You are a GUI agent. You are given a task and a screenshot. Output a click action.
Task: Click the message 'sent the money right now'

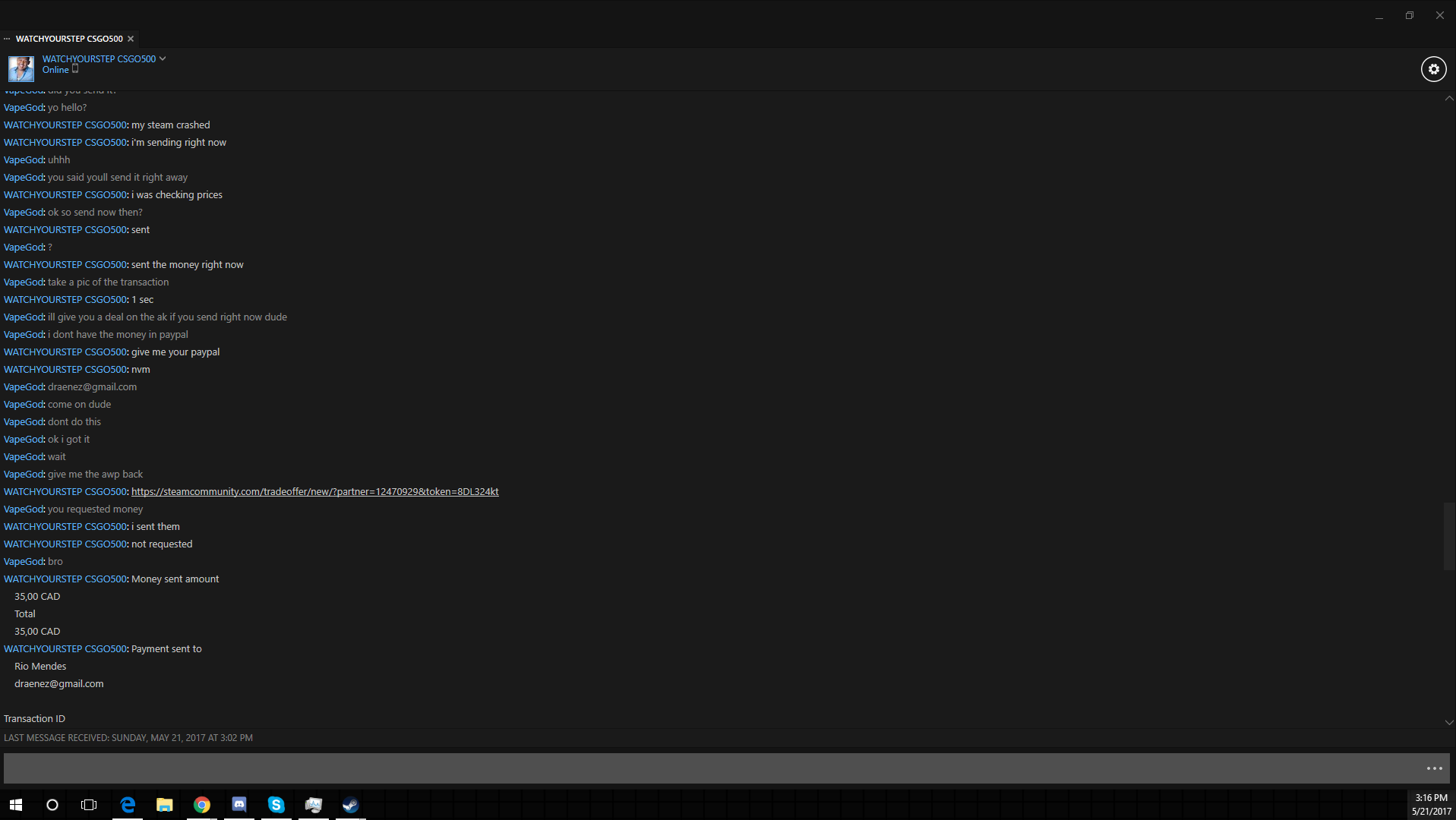(188, 265)
